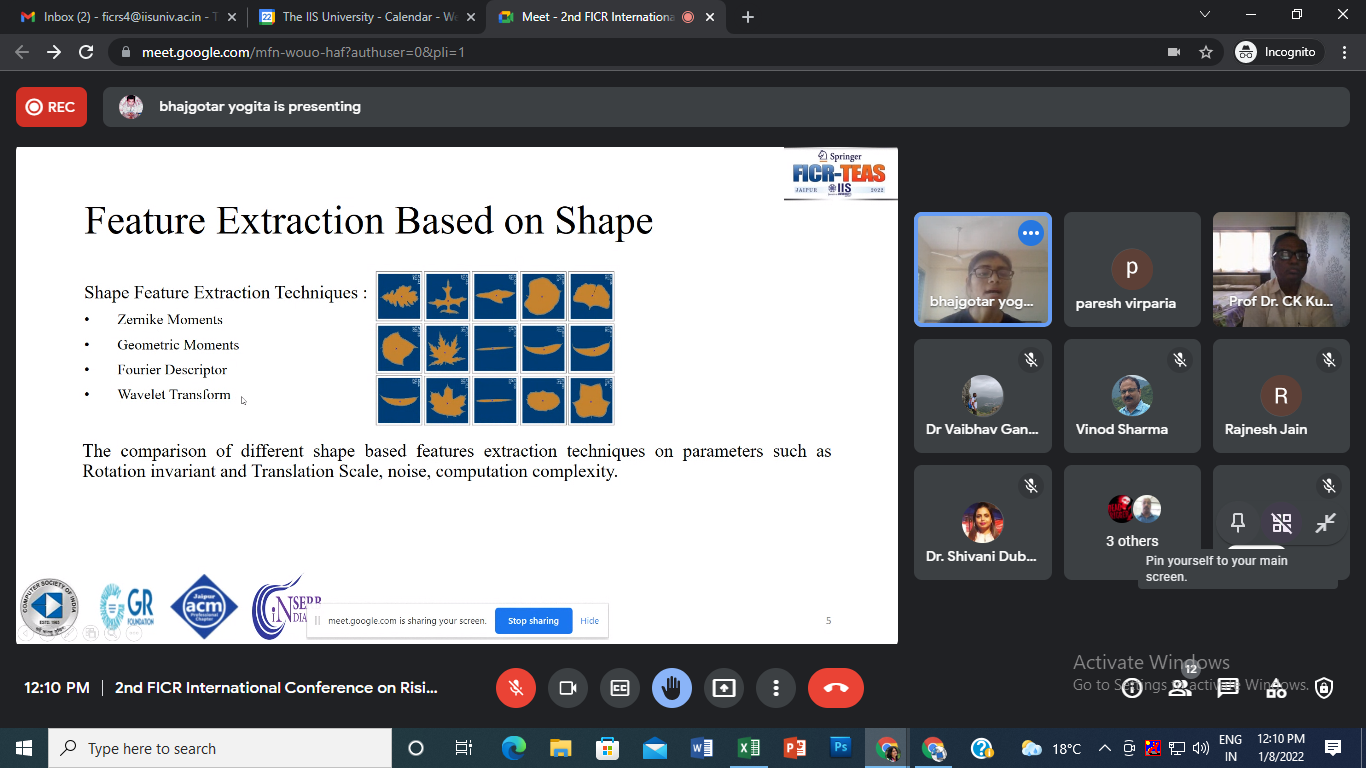Click the minimize self-view tile icon
The width and height of the screenshot is (1366, 768).
(x=1325, y=523)
